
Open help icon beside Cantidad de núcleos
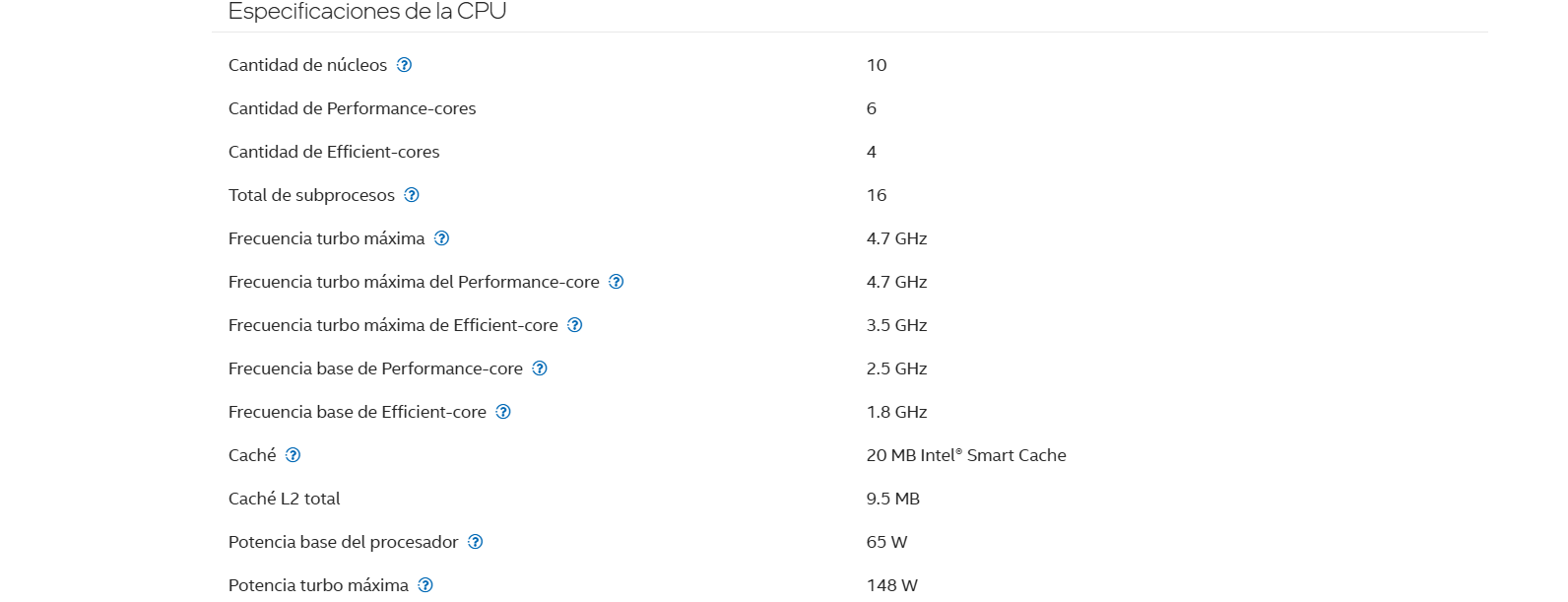point(404,65)
